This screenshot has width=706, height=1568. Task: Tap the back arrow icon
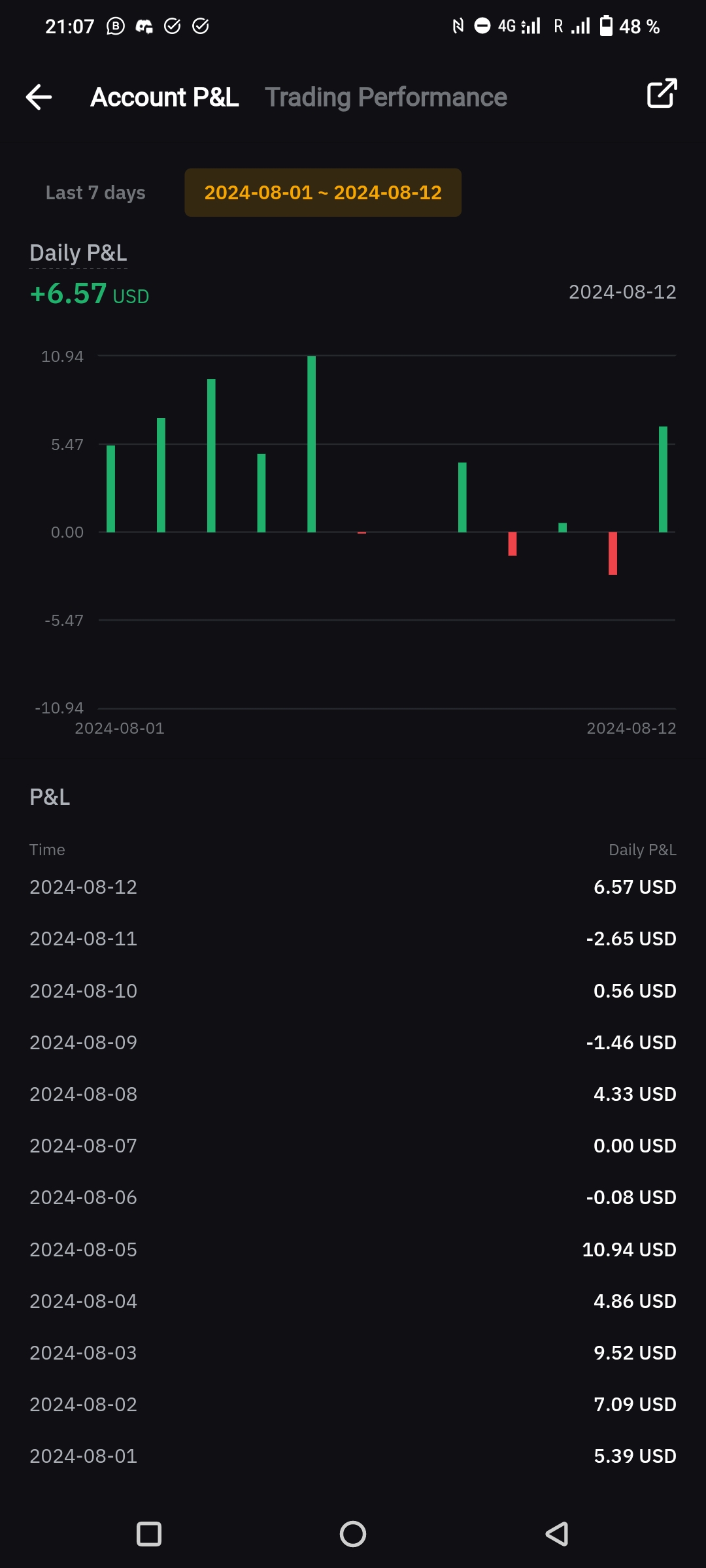[x=39, y=97]
